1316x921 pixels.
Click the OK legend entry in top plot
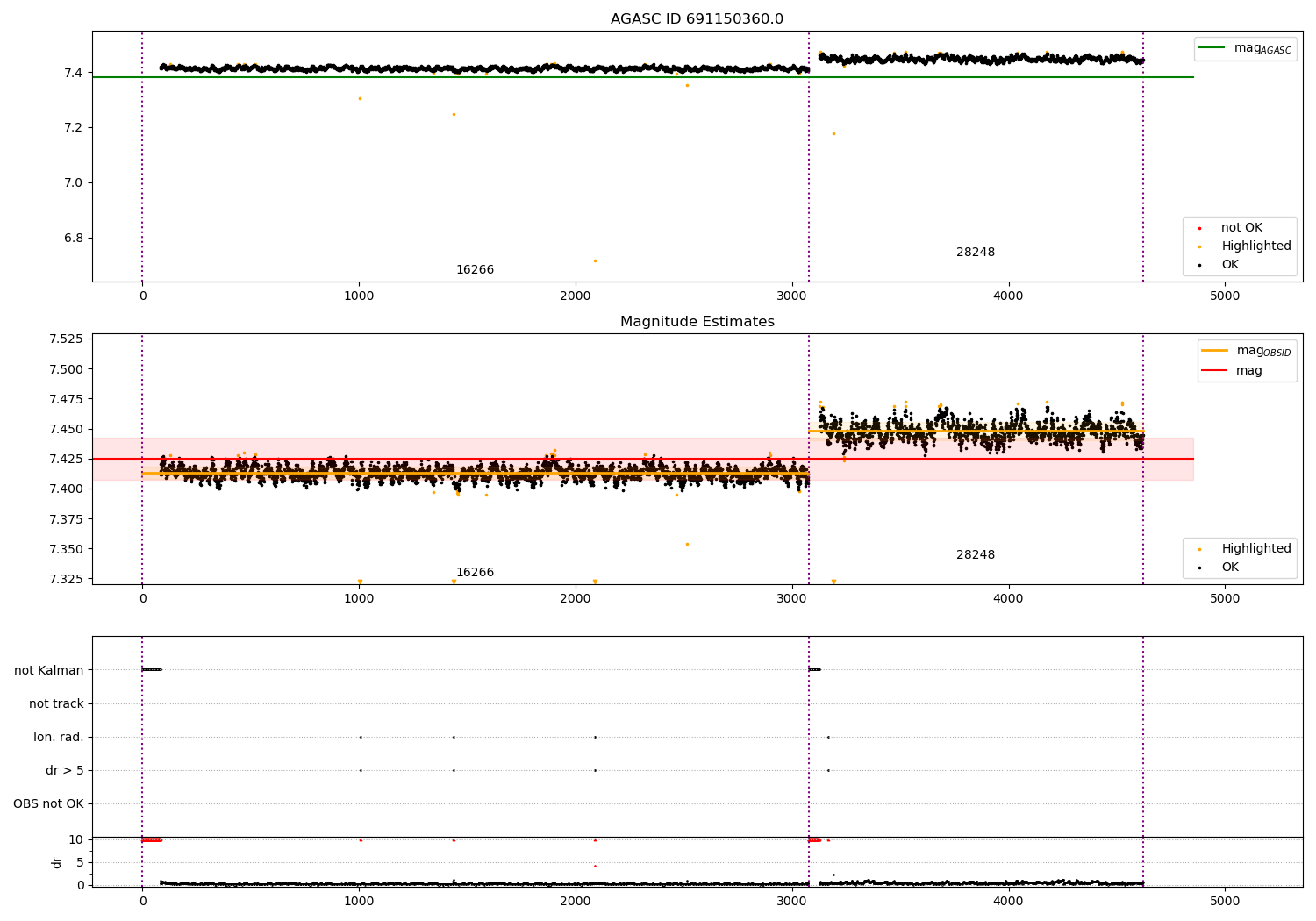1230,265
